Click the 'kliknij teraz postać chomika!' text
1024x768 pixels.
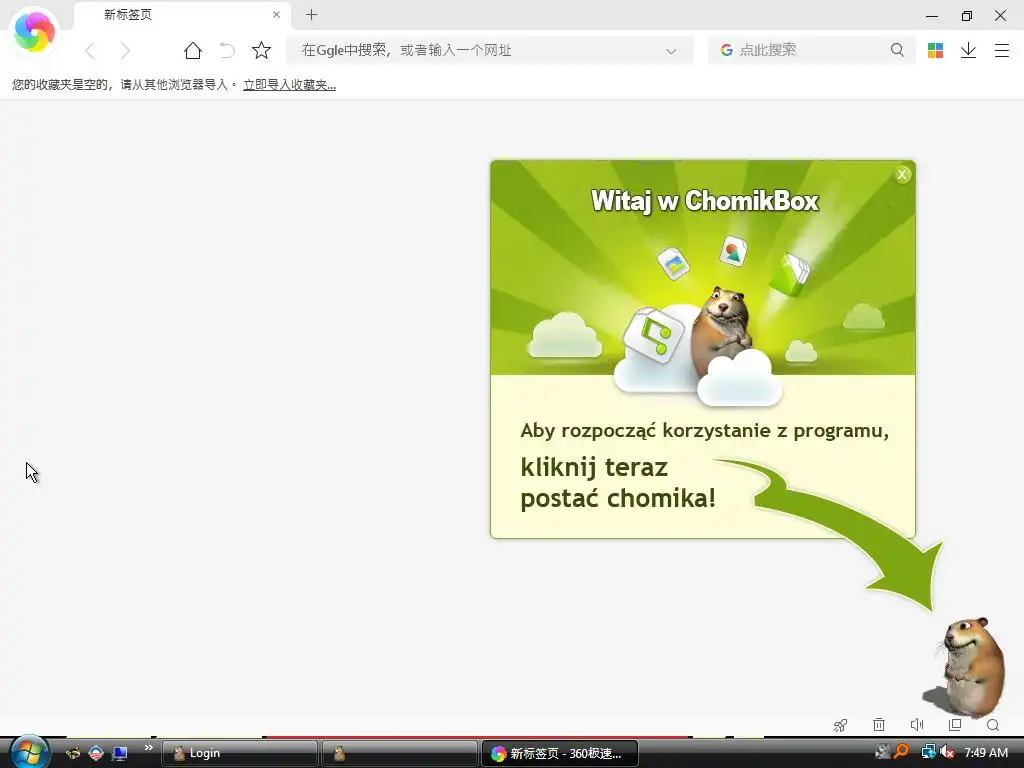618,483
